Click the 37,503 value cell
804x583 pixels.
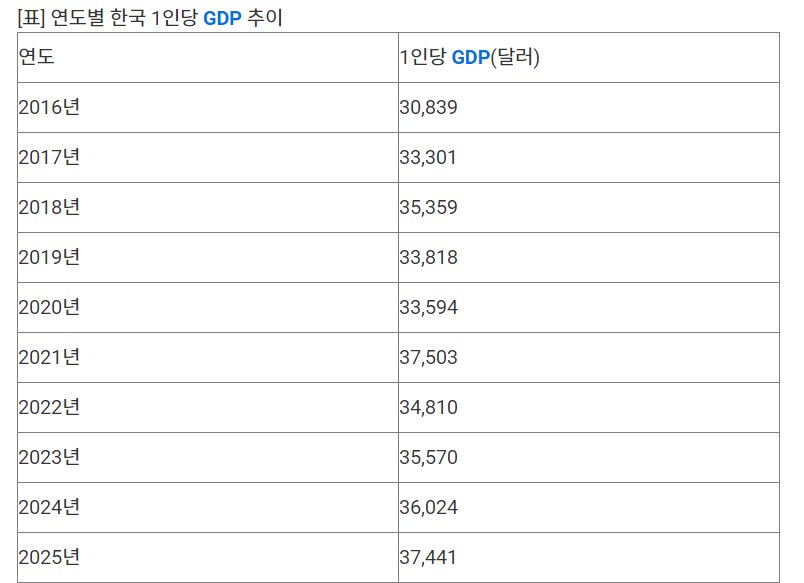tap(589, 357)
